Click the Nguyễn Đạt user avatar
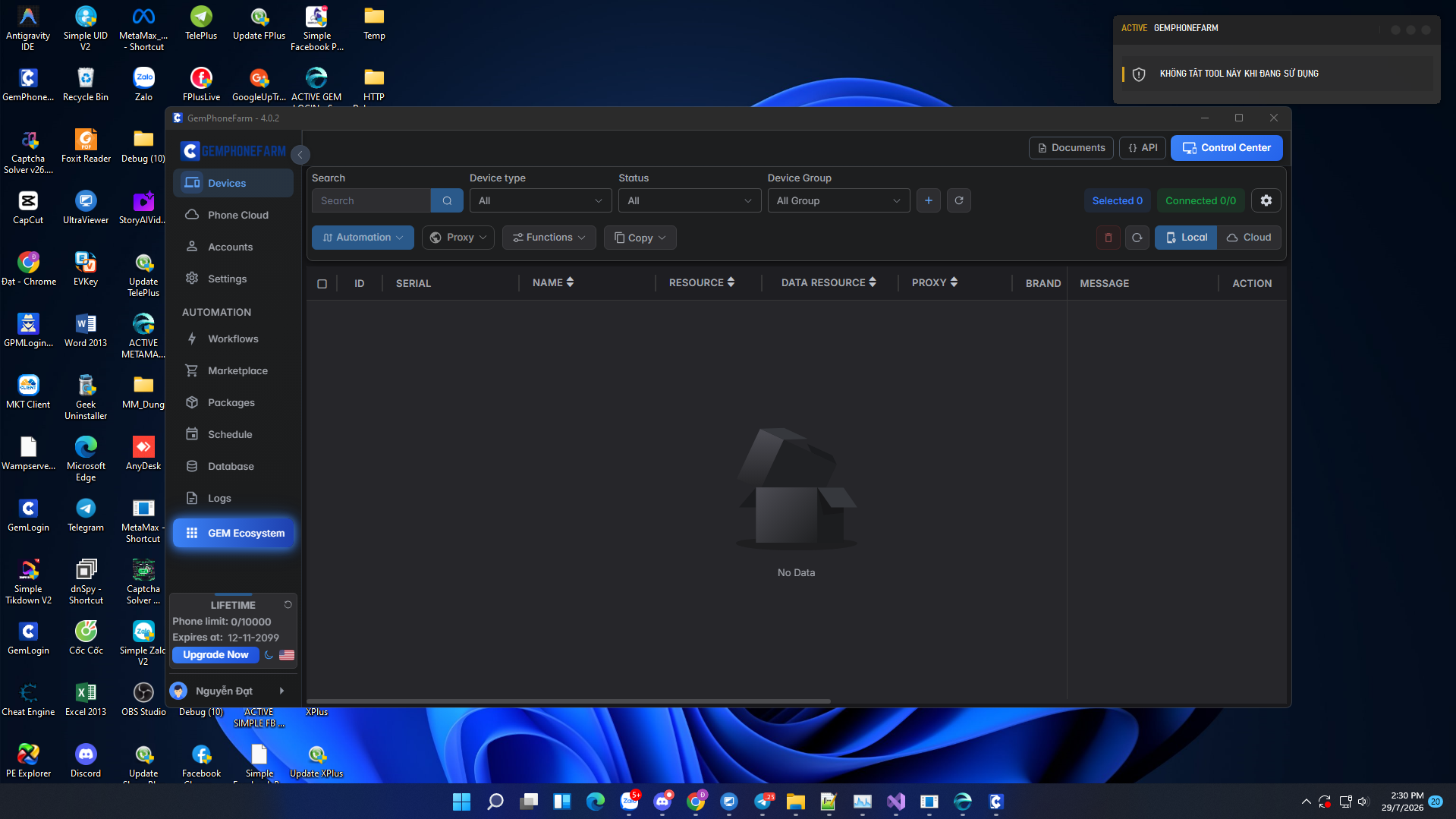Image resolution: width=1456 pixels, height=819 pixels. point(178,691)
